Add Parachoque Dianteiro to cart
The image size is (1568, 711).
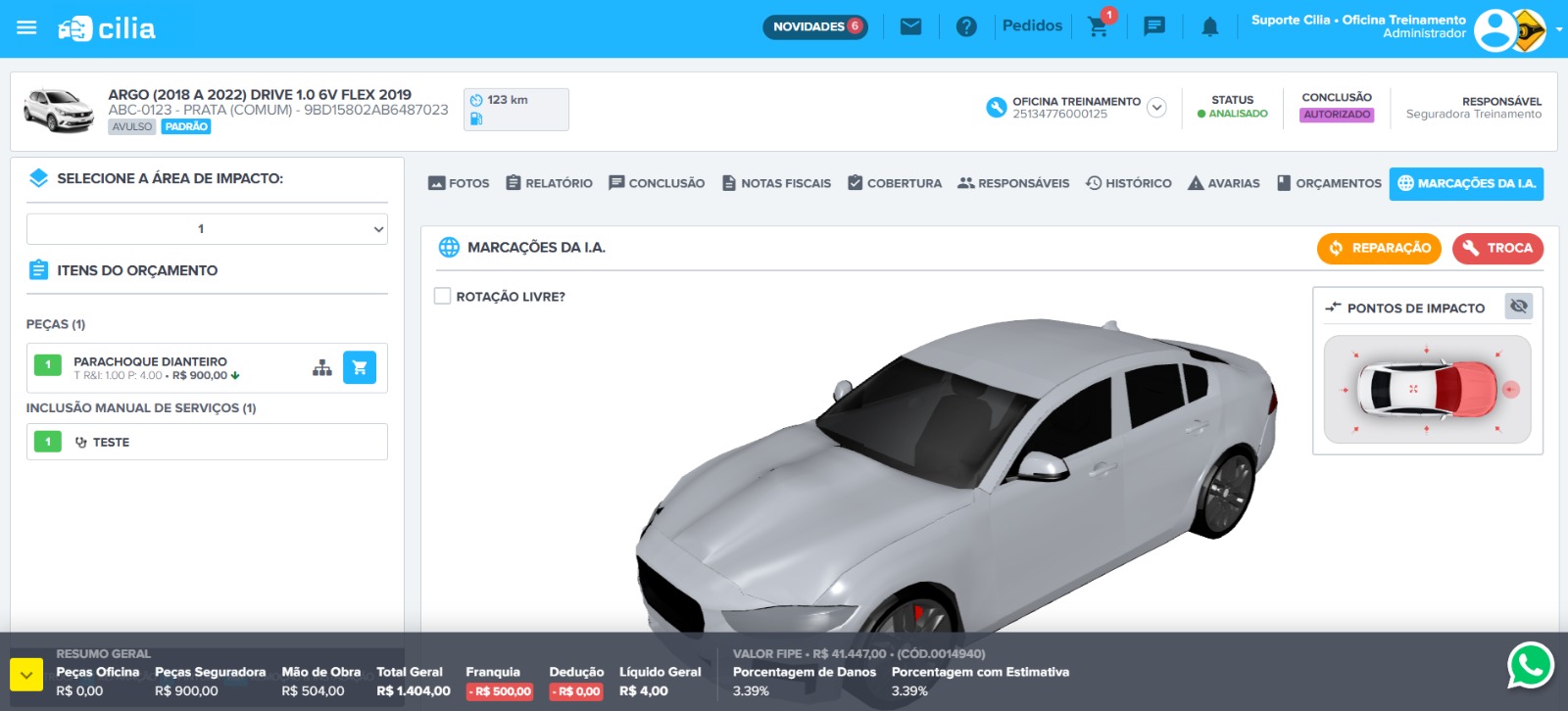pos(360,368)
